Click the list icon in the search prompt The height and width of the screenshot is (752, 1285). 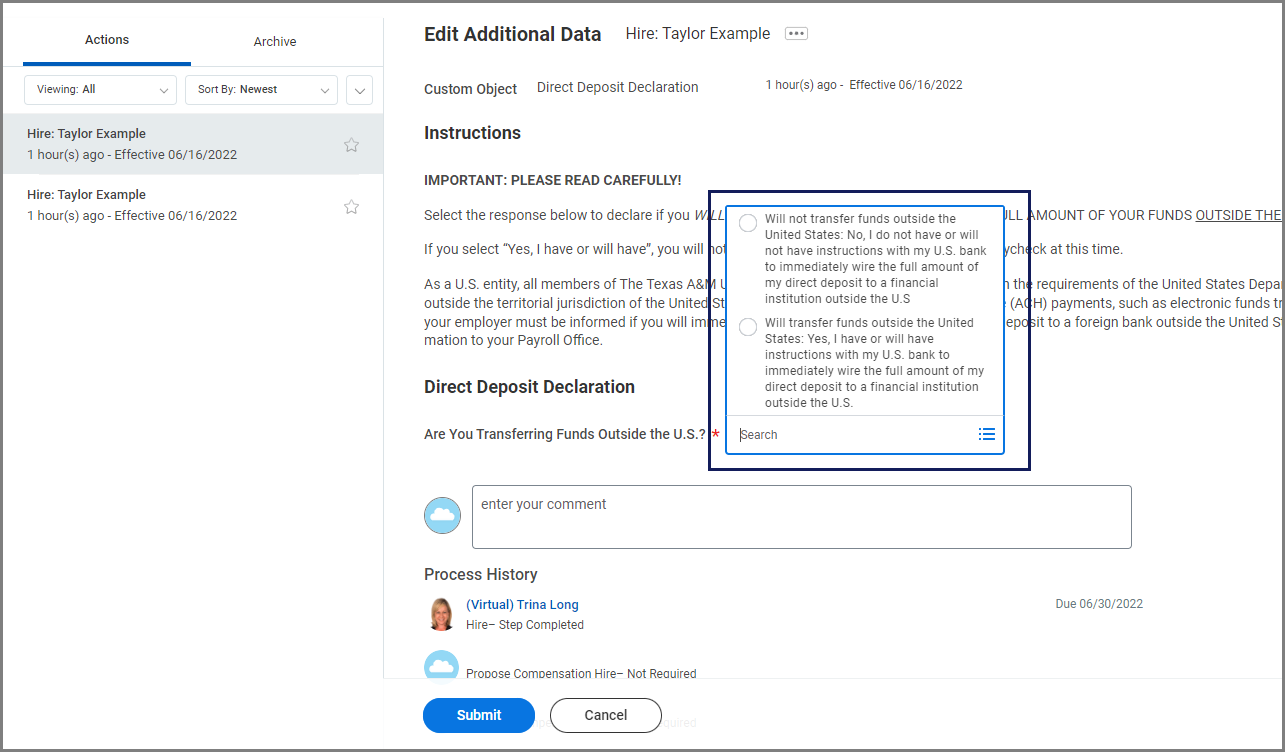point(986,434)
